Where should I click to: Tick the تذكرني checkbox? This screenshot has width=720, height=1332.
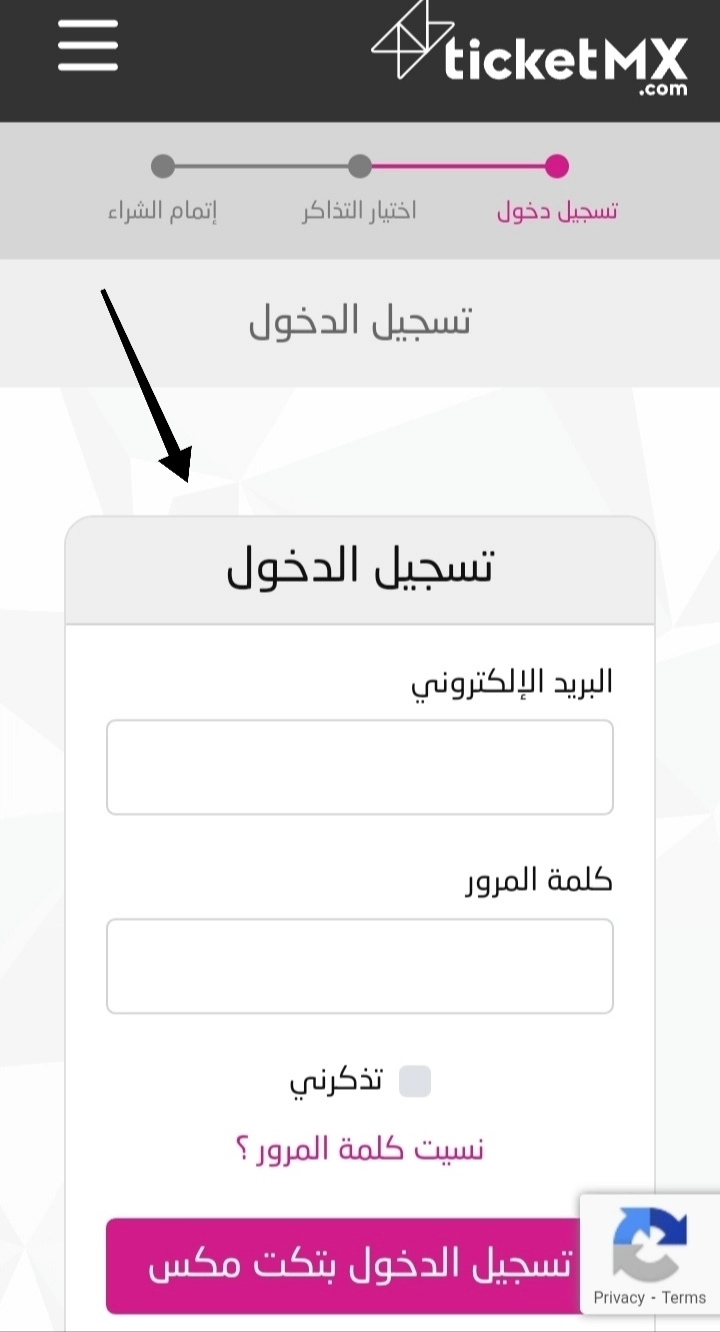point(415,1081)
